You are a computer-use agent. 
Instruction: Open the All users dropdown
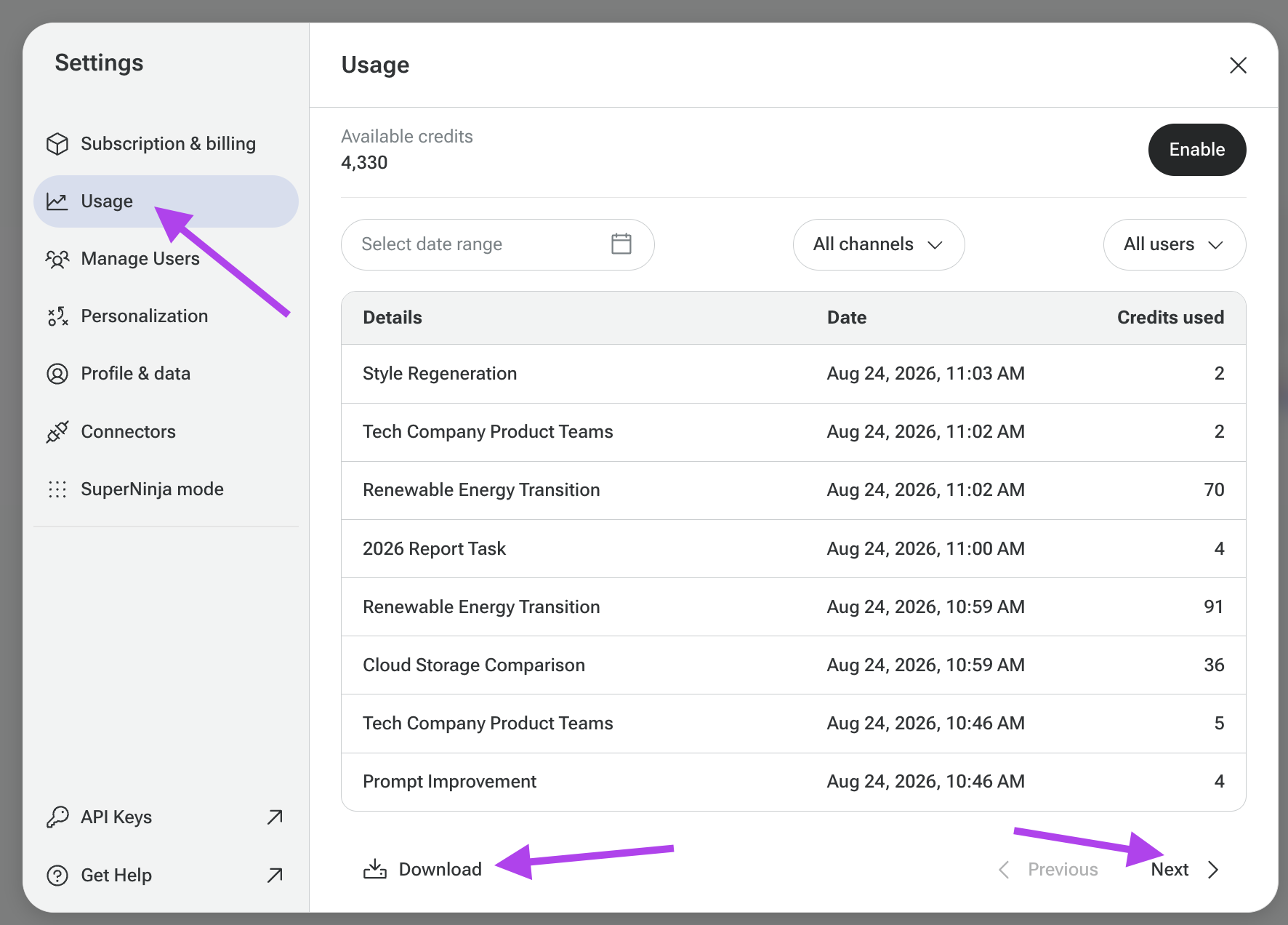[1175, 244]
